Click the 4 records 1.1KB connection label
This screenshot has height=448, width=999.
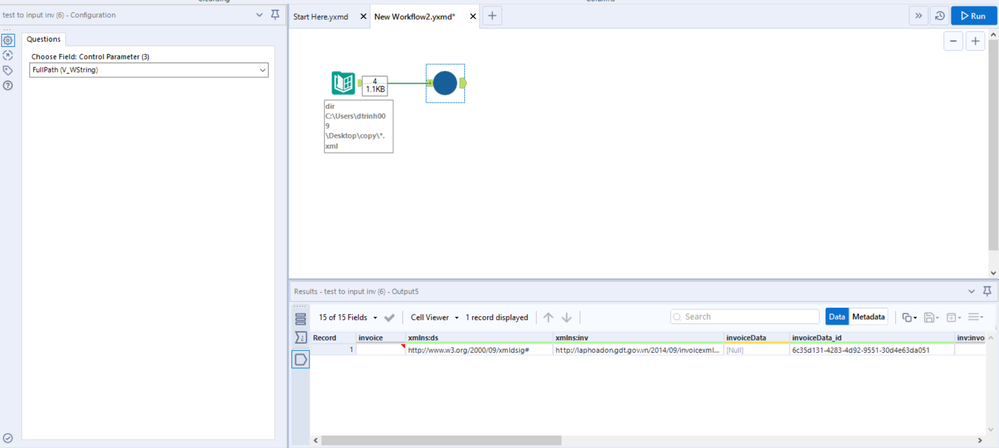[375, 85]
